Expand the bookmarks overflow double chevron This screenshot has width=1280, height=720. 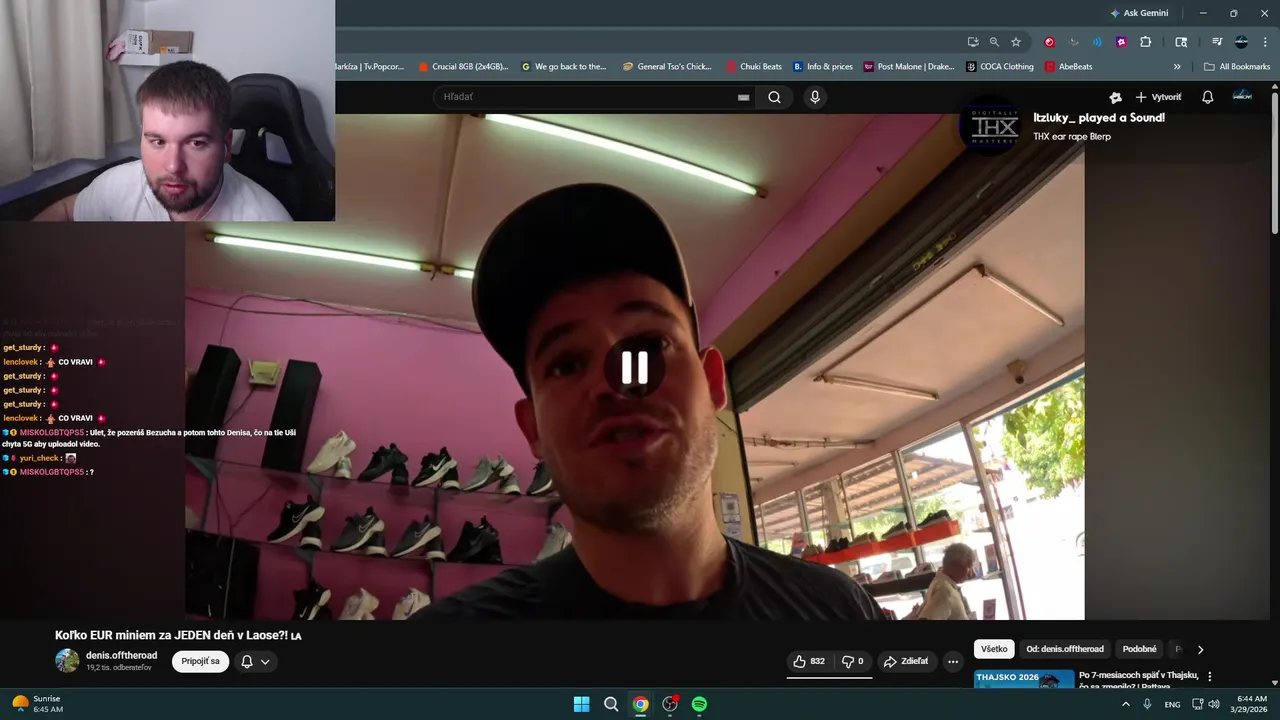pyautogui.click(x=1177, y=67)
